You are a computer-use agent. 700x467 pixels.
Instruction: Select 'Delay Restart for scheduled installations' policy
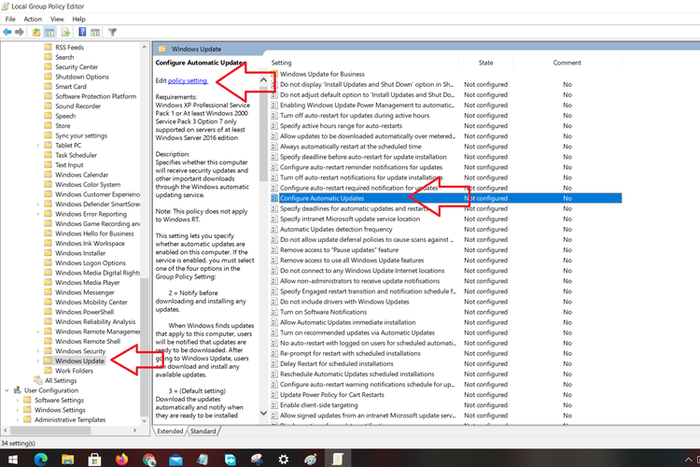[x=337, y=364]
